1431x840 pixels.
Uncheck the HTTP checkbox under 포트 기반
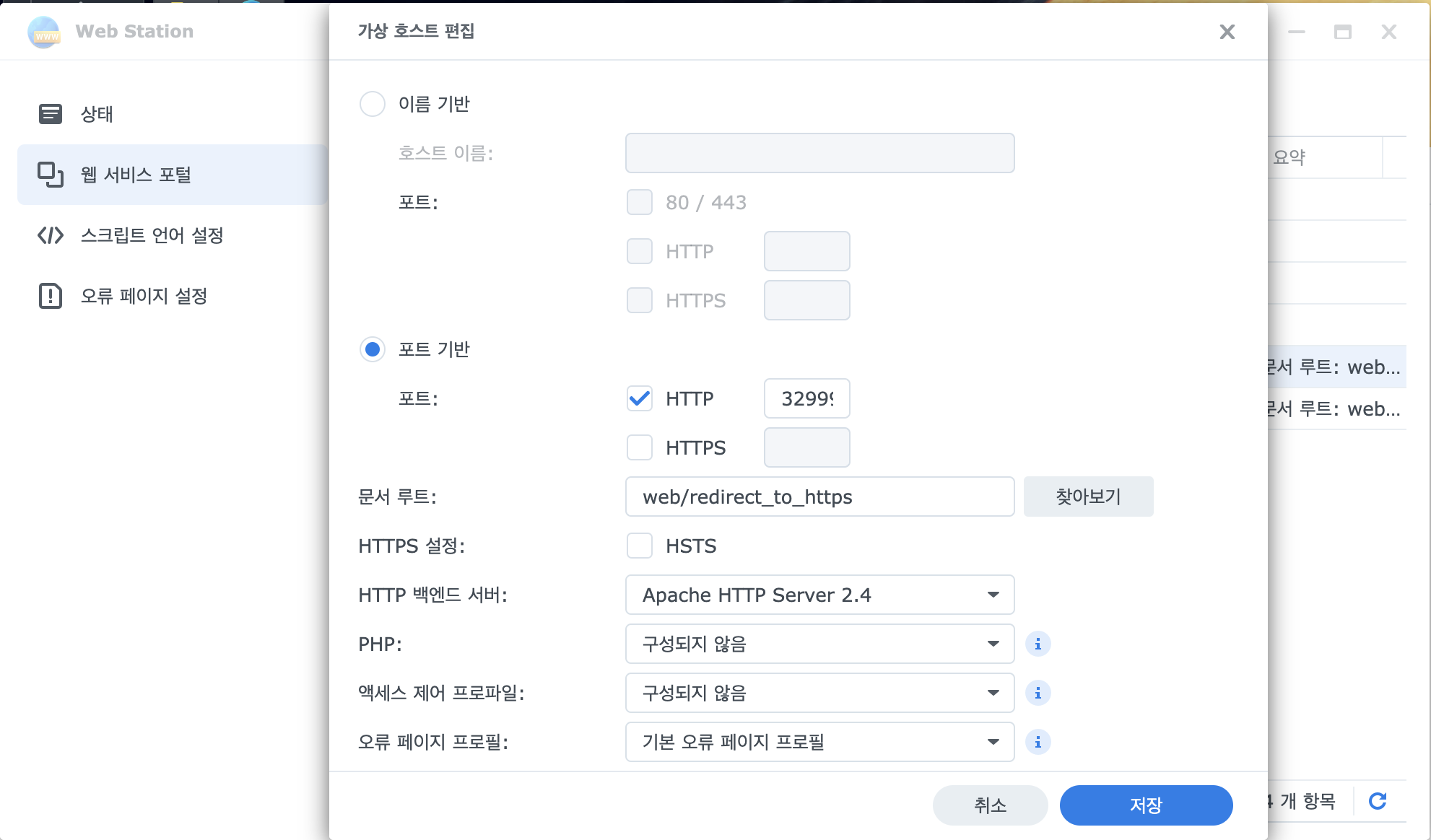click(640, 398)
